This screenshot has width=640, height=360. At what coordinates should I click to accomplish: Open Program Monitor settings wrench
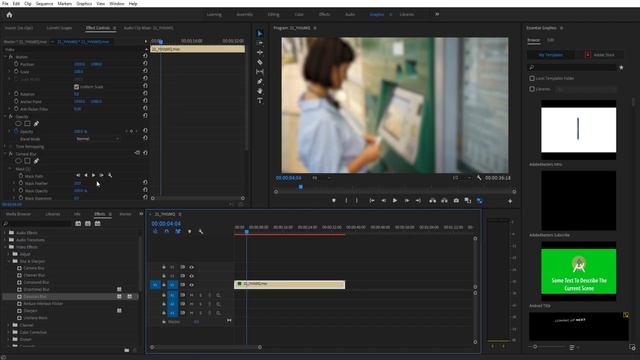(479, 178)
